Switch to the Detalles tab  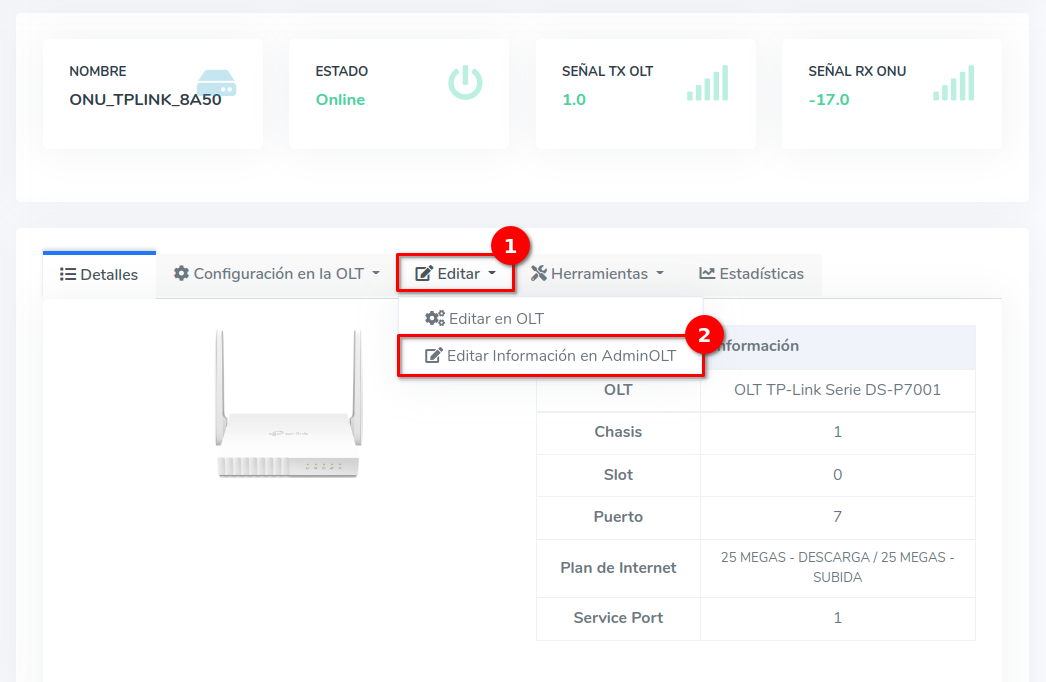click(x=99, y=274)
